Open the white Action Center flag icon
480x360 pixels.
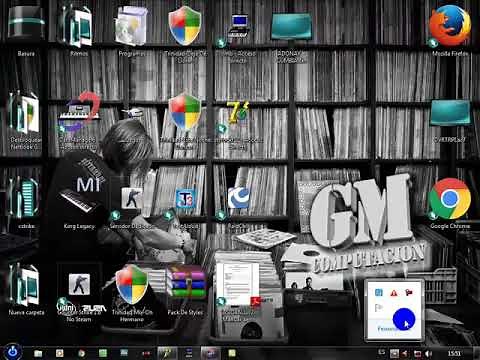379,307
